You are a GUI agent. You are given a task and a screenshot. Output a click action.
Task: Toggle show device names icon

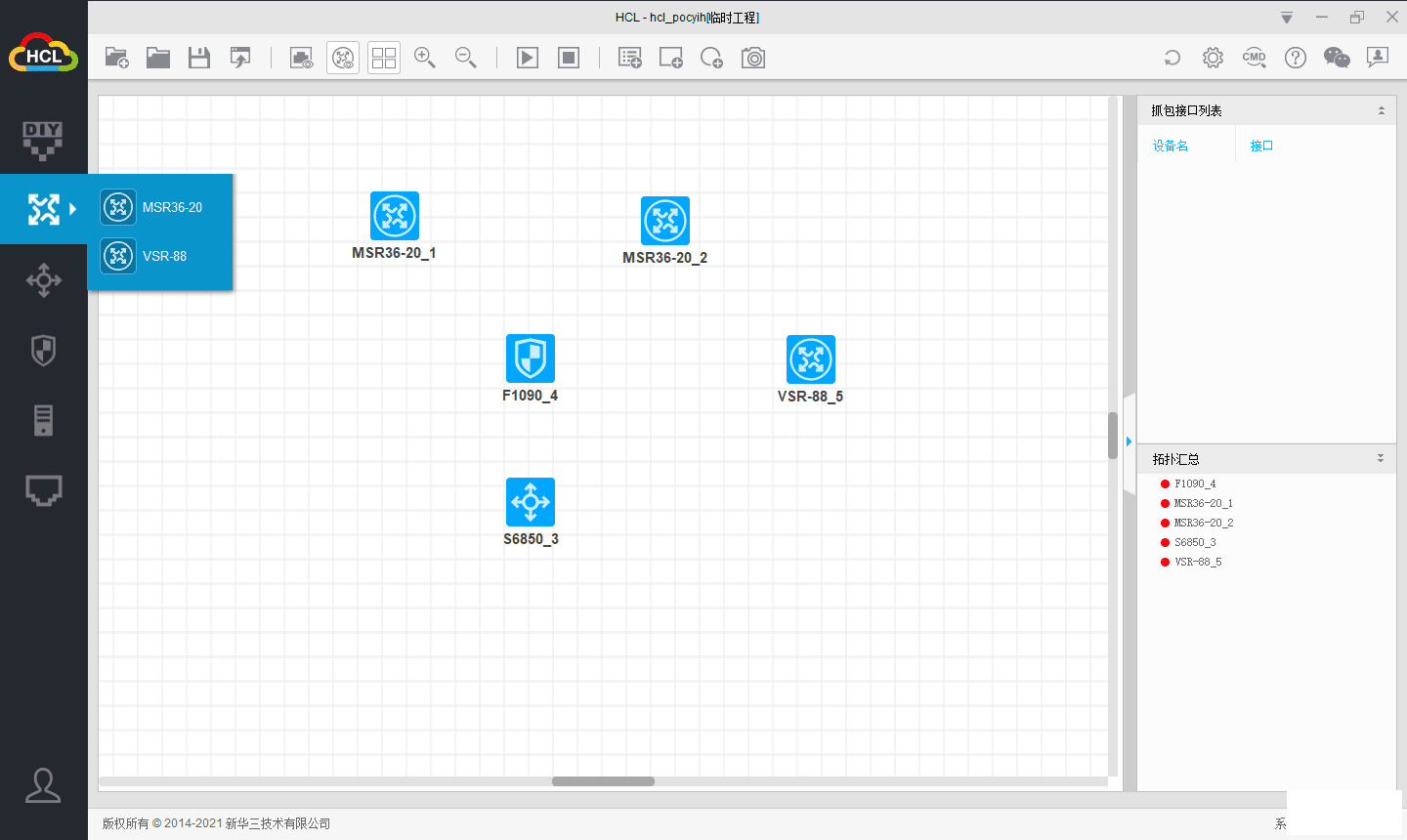point(343,58)
